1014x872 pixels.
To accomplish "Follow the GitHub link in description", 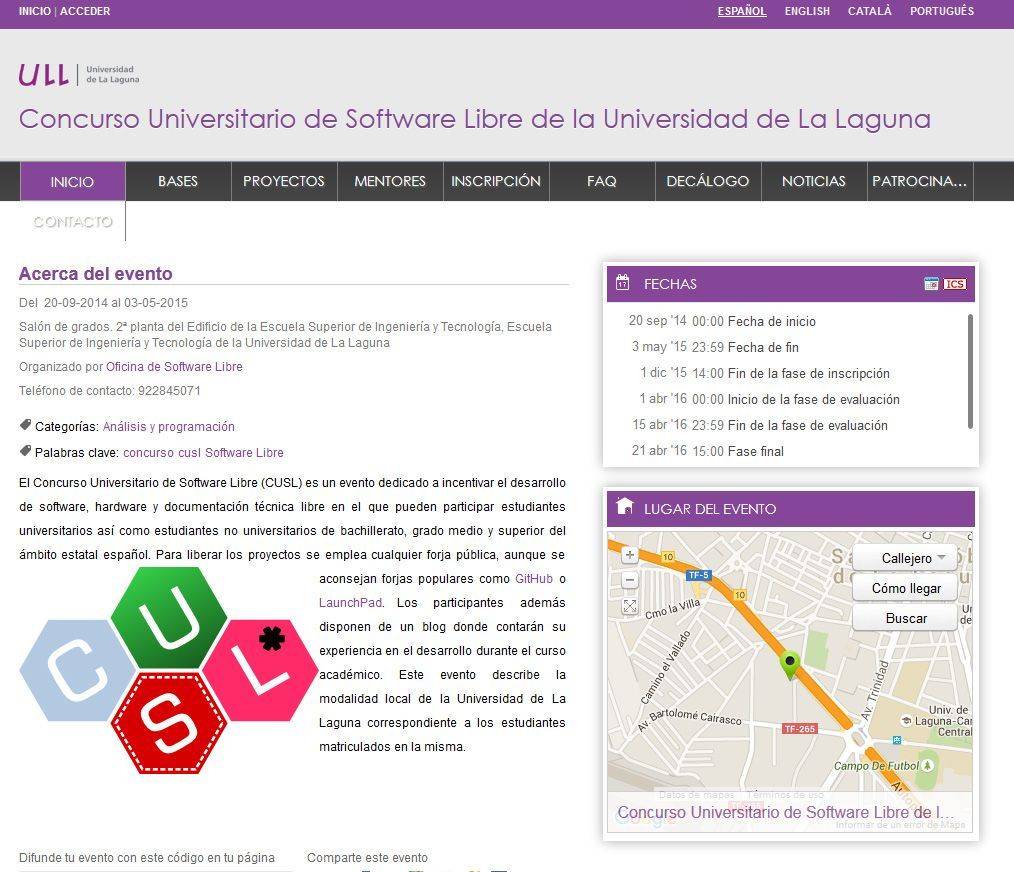I will click(534, 579).
